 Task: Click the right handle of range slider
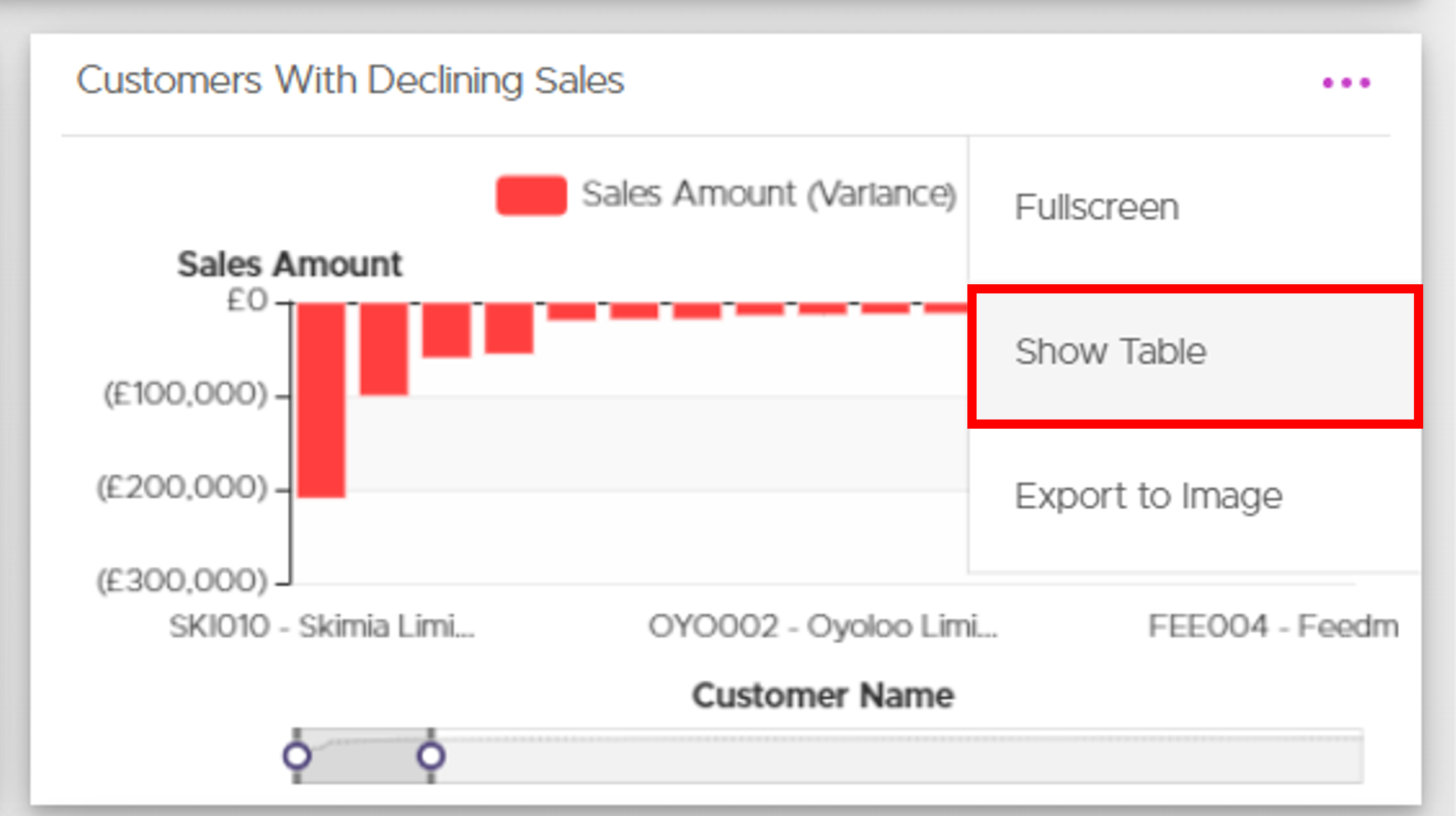431,756
